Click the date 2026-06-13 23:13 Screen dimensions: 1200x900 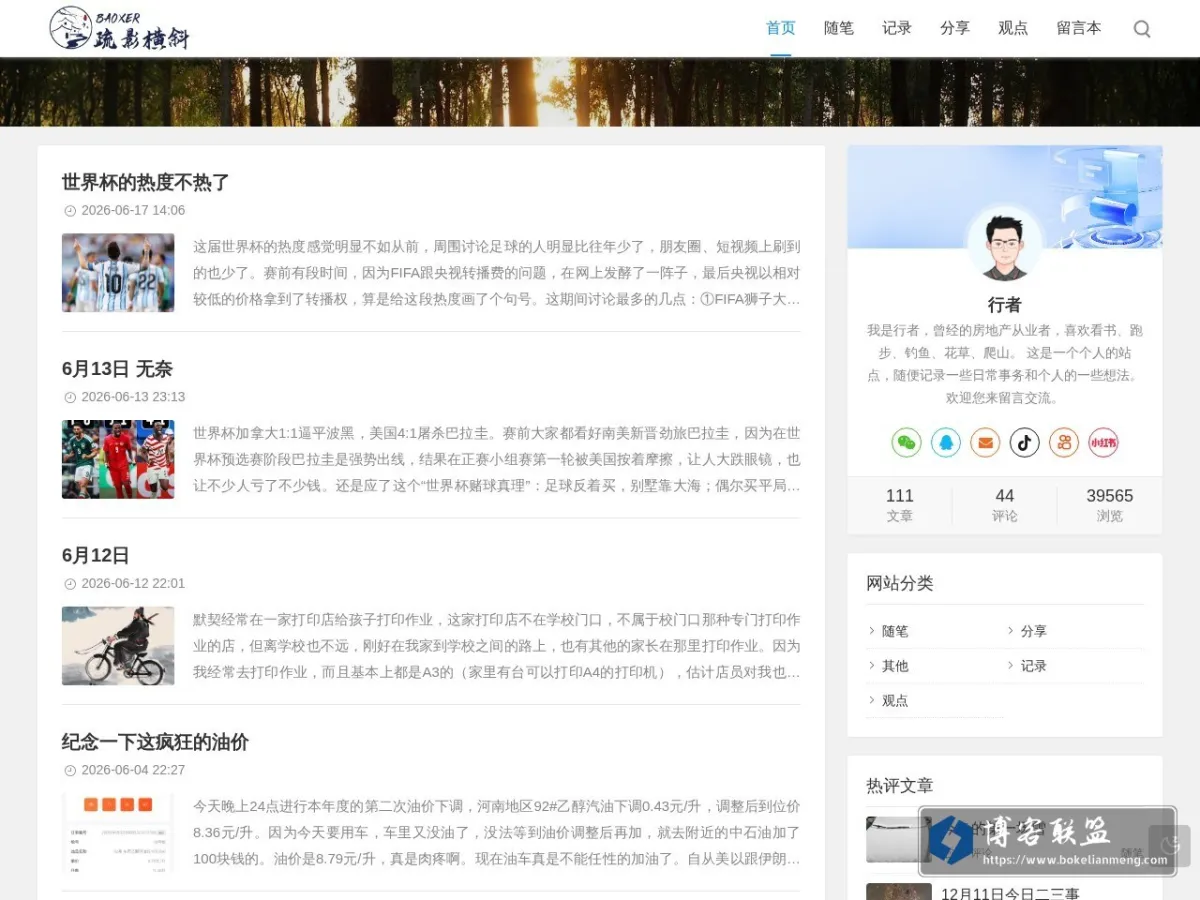coord(133,397)
